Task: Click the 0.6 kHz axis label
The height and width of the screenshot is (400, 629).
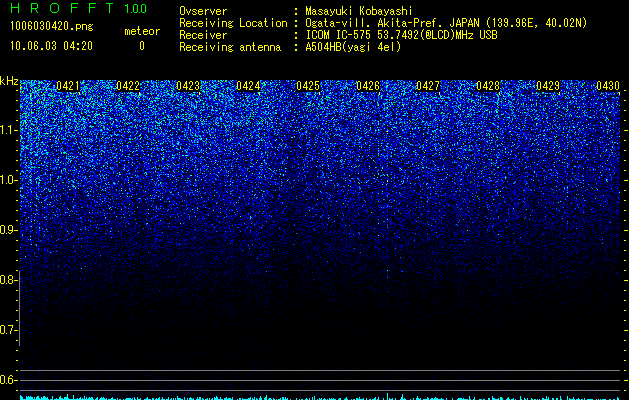Action: pos(8,380)
